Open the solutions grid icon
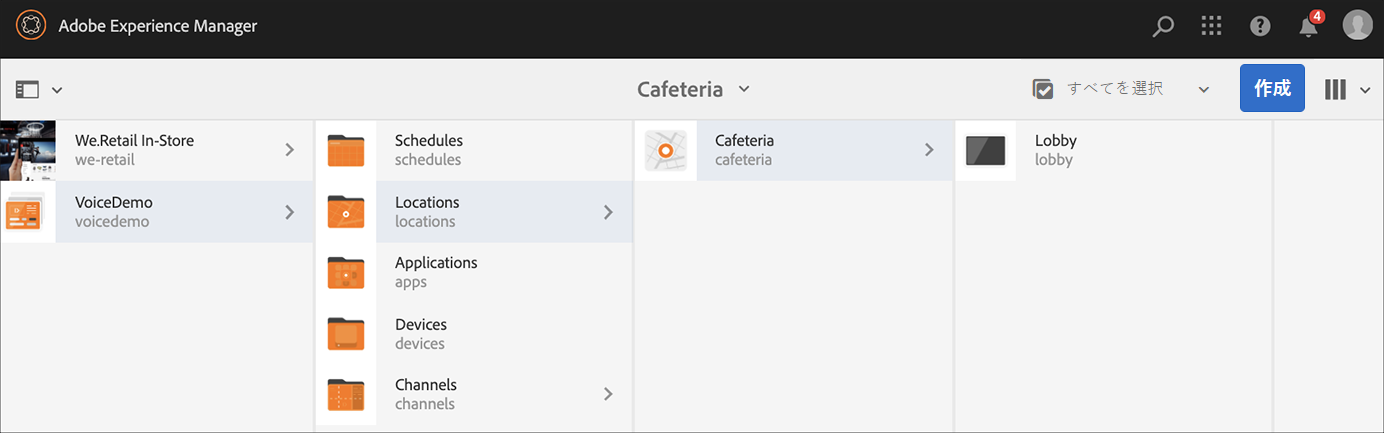 1212,27
